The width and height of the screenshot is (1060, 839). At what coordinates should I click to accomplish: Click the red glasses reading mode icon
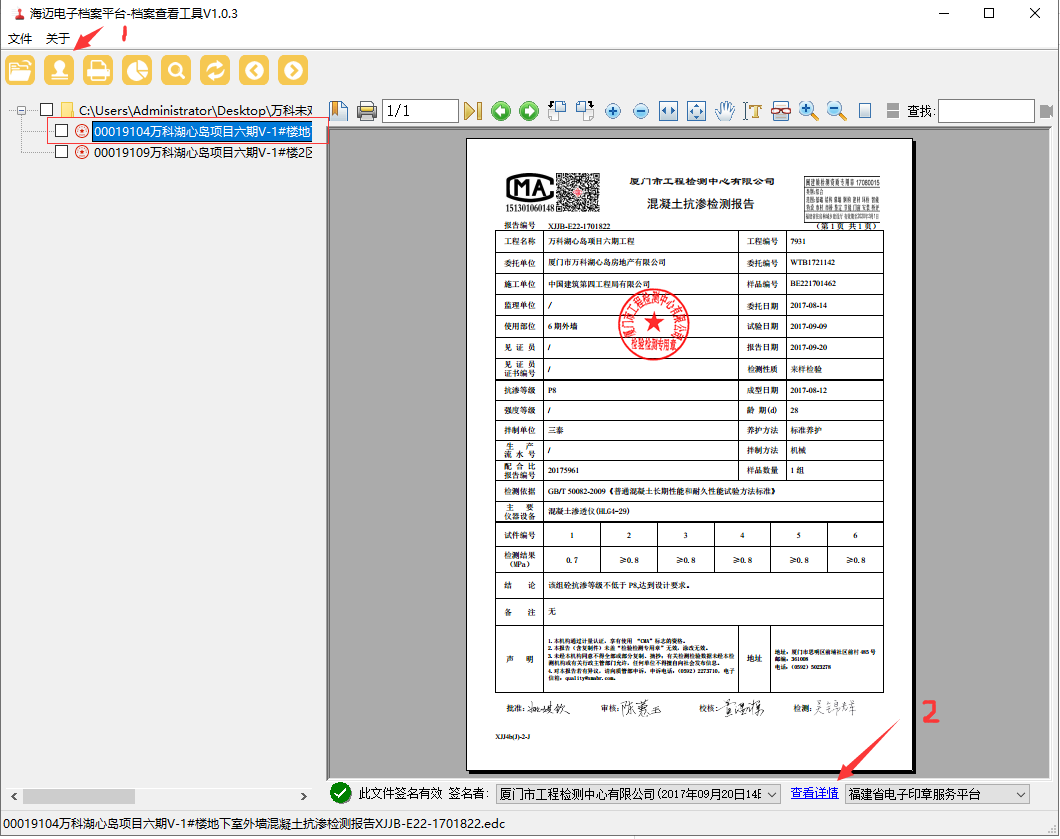coord(781,111)
